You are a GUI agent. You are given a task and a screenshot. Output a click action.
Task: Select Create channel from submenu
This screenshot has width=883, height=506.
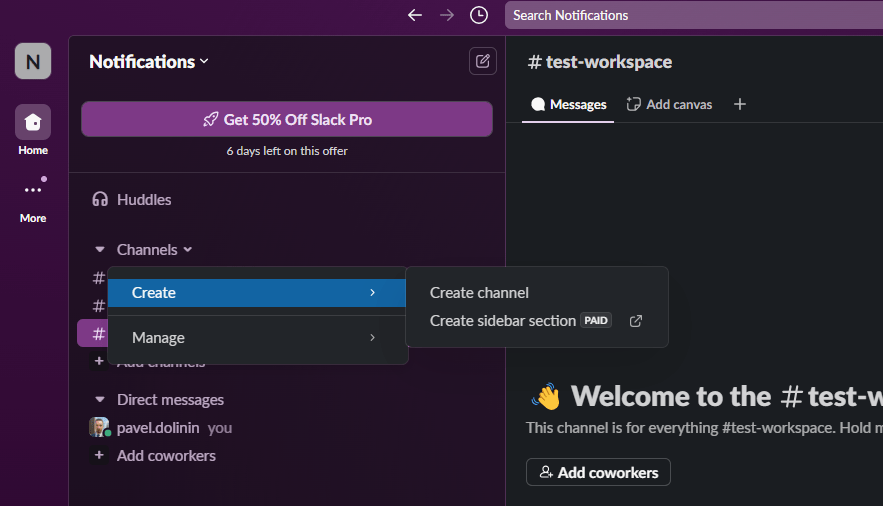479,293
